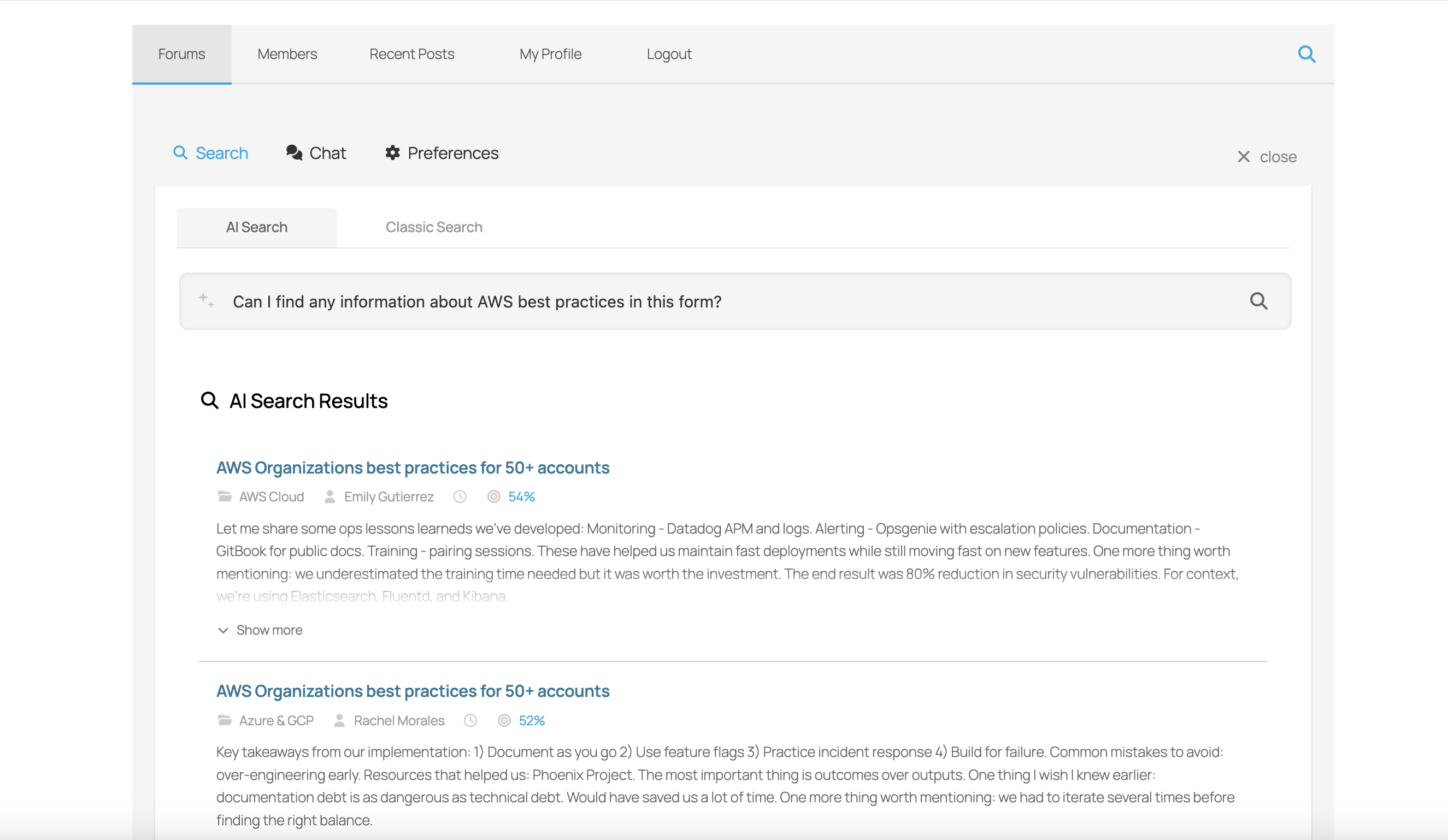Click the Rachel Morales author name
Viewport: 1448px width, 840px height.
click(398, 720)
